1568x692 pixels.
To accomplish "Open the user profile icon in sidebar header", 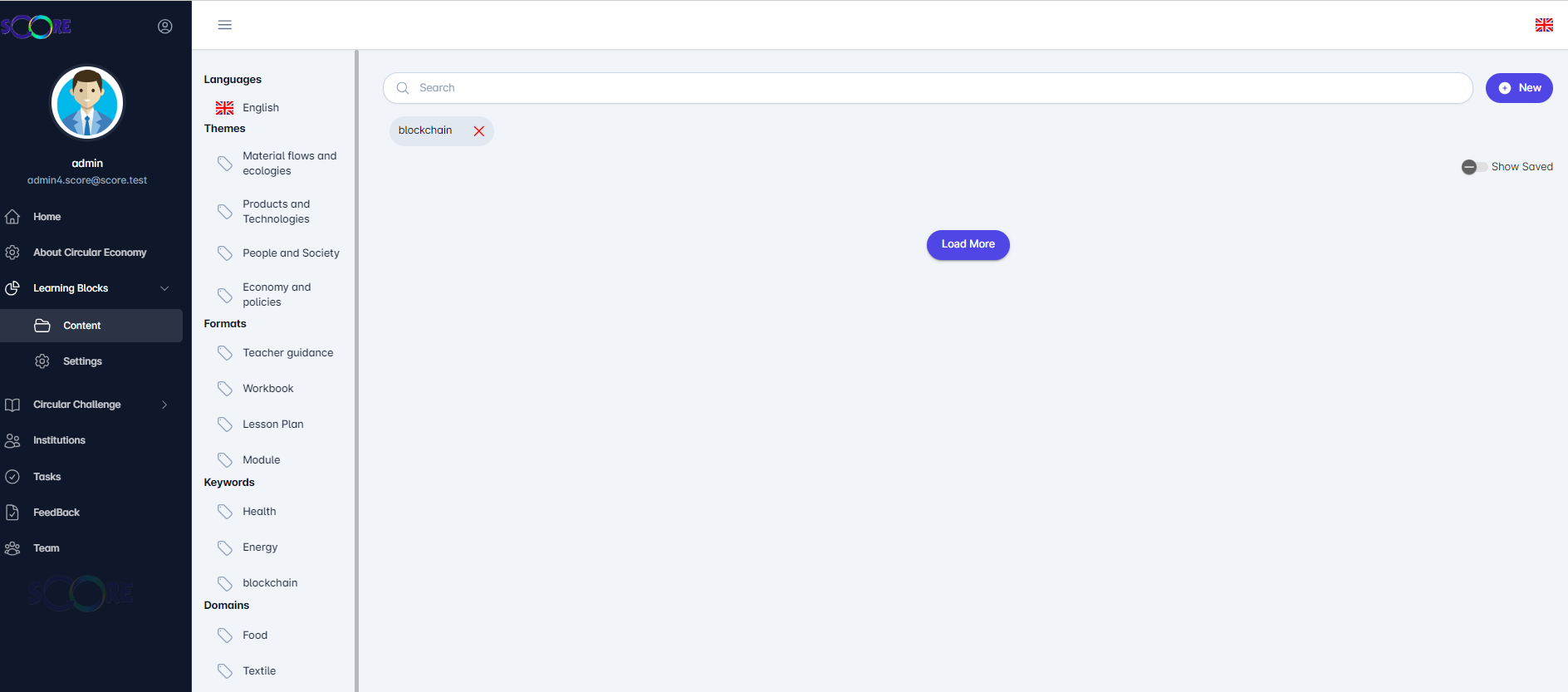I will point(165,27).
